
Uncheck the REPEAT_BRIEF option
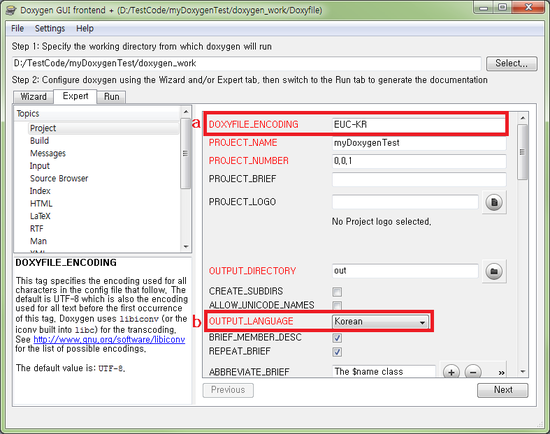[337, 352]
